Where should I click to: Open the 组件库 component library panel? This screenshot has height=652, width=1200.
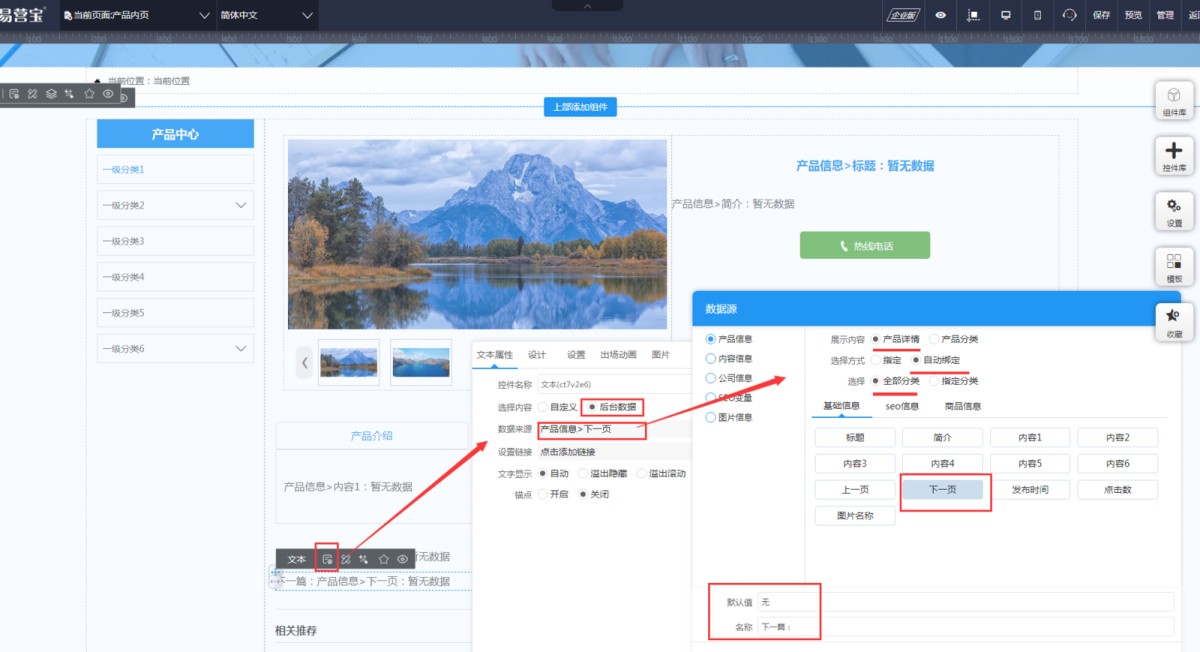click(1174, 101)
